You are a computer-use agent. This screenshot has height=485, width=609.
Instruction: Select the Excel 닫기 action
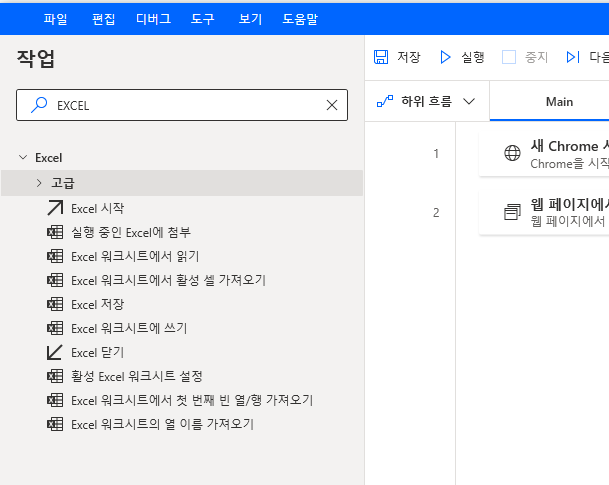pyautogui.click(x=97, y=352)
